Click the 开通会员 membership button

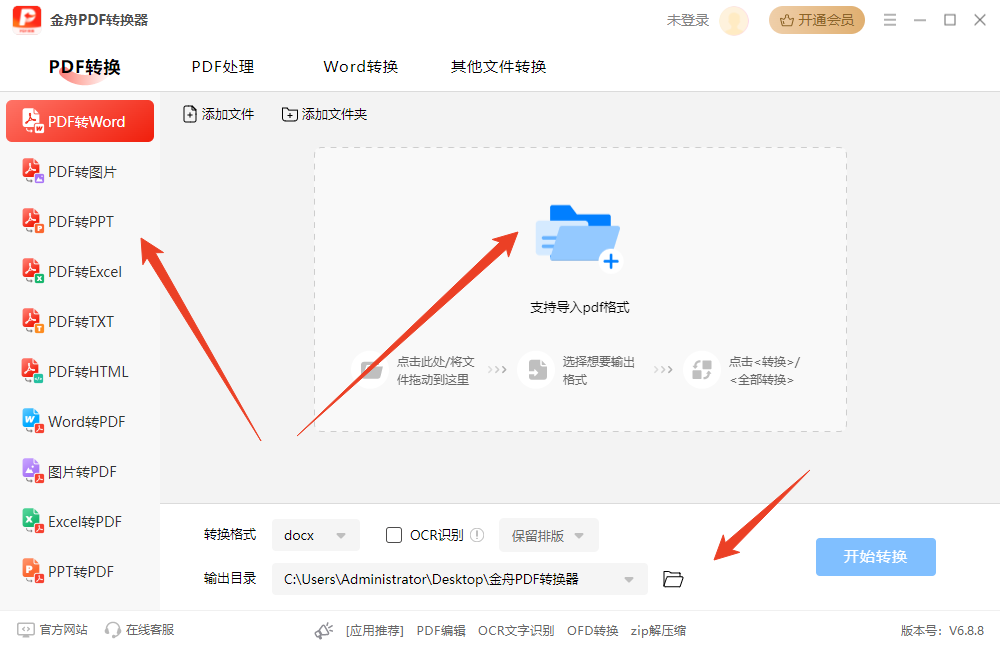click(x=816, y=20)
